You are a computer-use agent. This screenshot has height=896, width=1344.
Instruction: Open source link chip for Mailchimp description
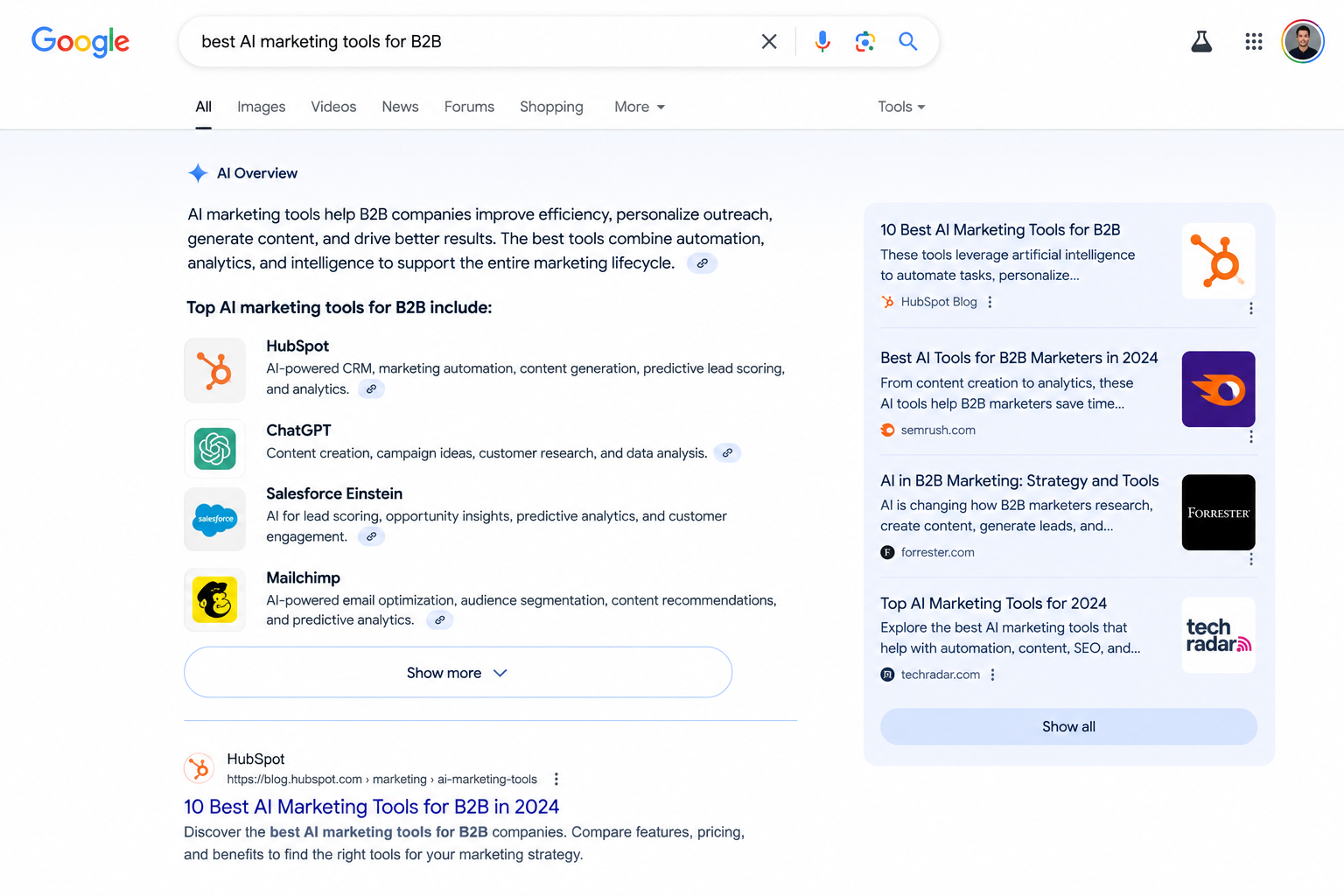pos(439,620)
